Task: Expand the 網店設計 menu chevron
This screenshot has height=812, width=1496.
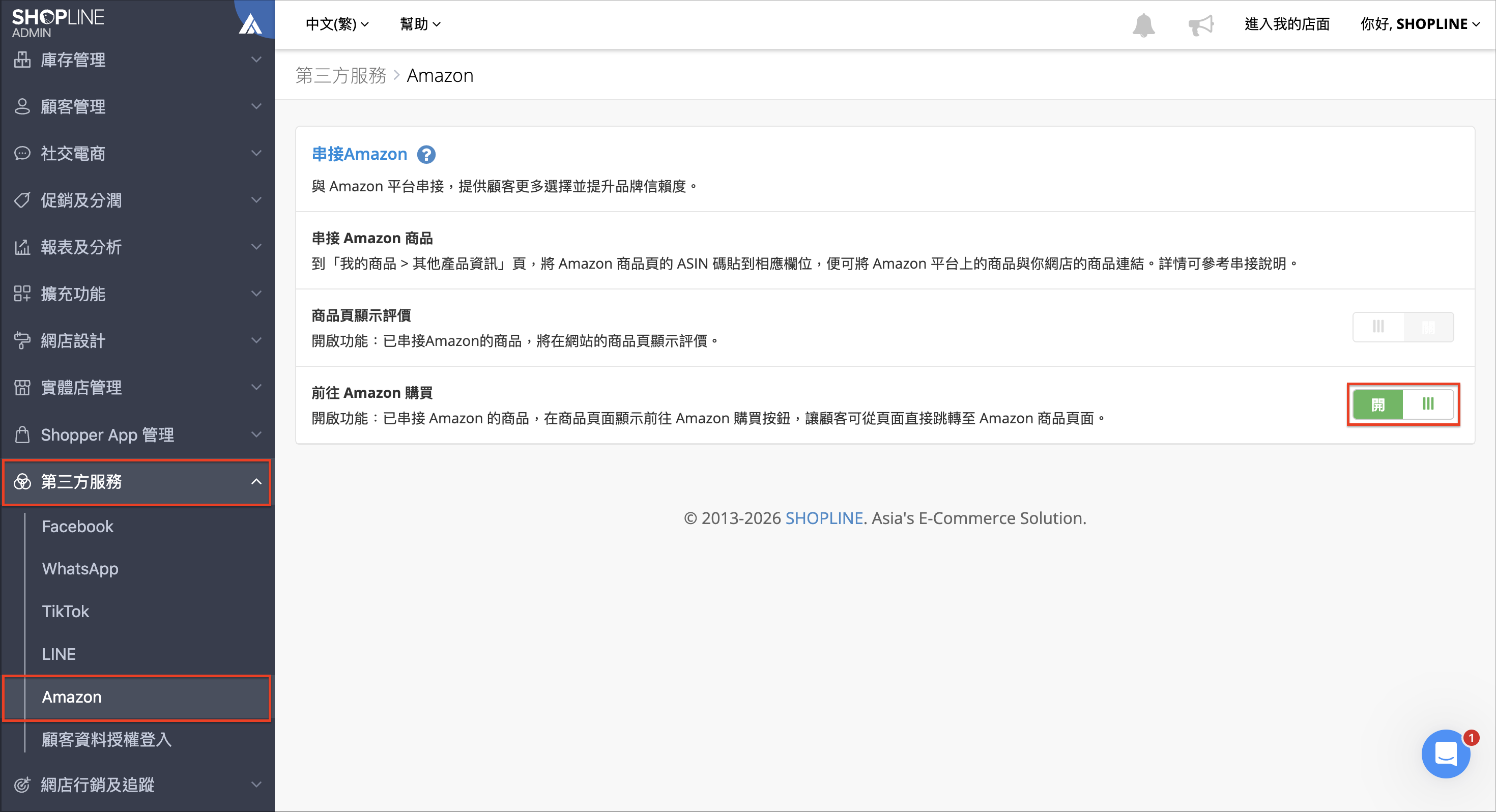Action: coord(256,341)
